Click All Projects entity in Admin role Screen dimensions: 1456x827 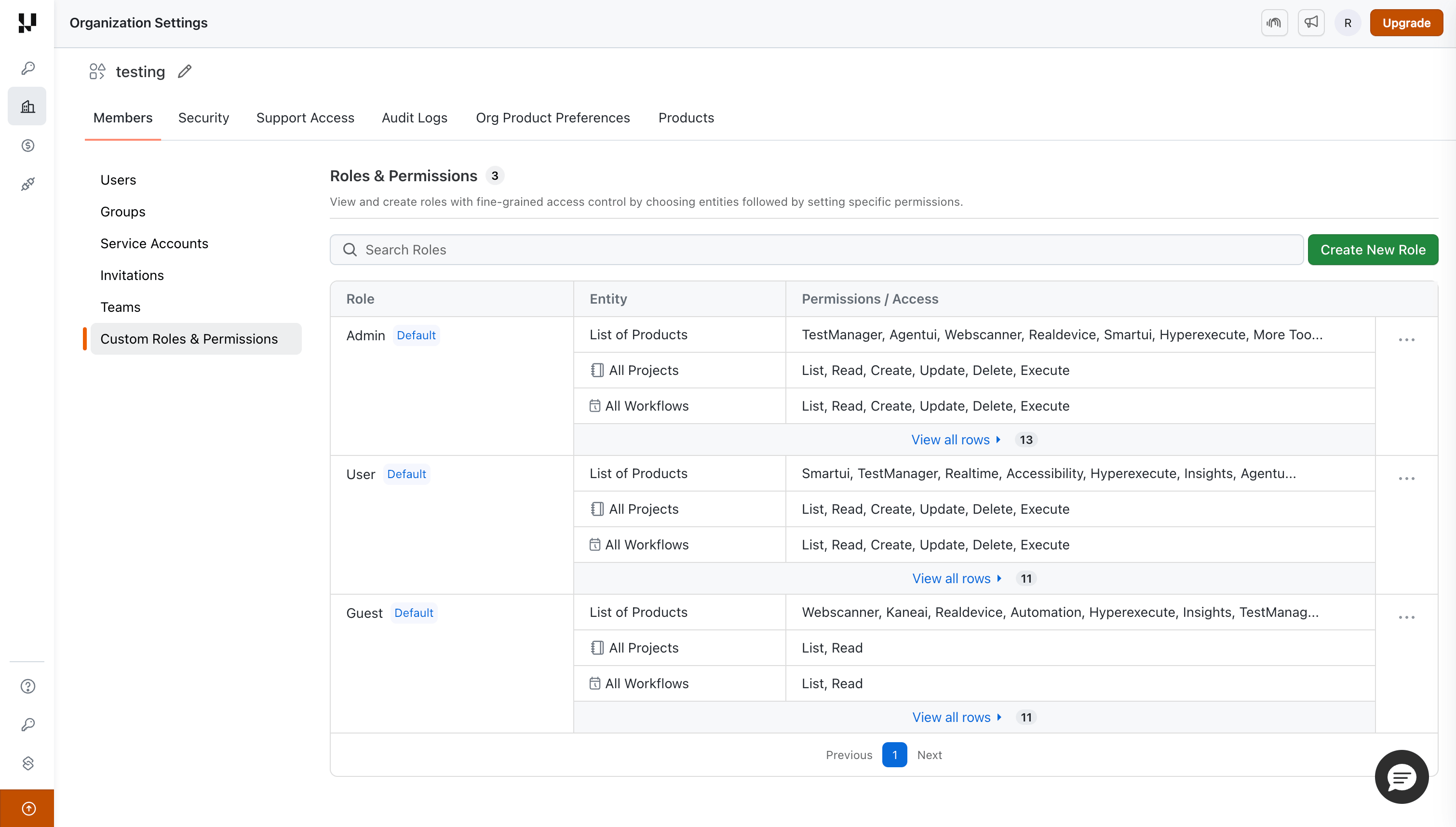pyautogui.click(x=634, y=370)
